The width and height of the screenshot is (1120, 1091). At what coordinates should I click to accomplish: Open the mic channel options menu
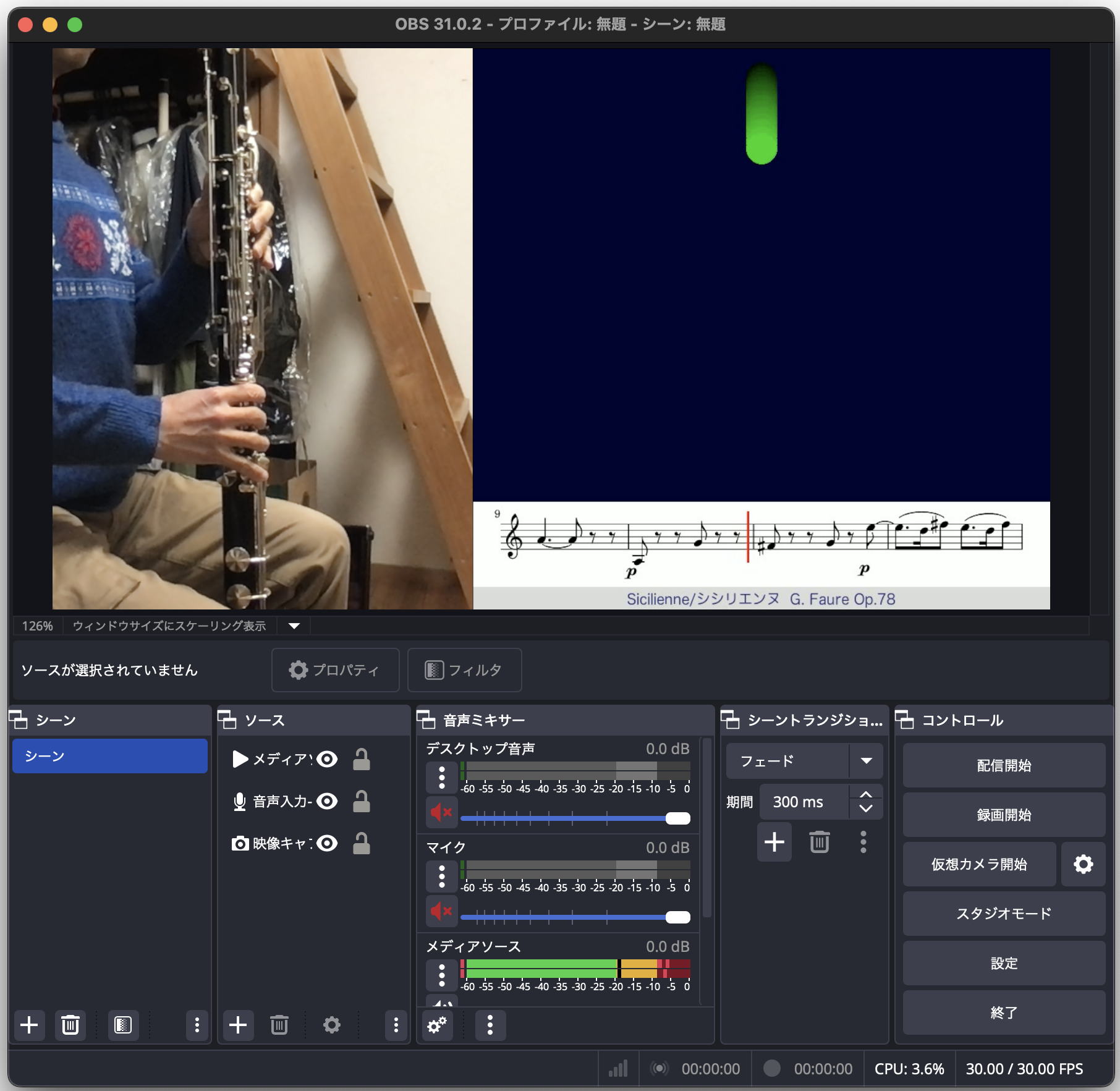tap(441, 877)
